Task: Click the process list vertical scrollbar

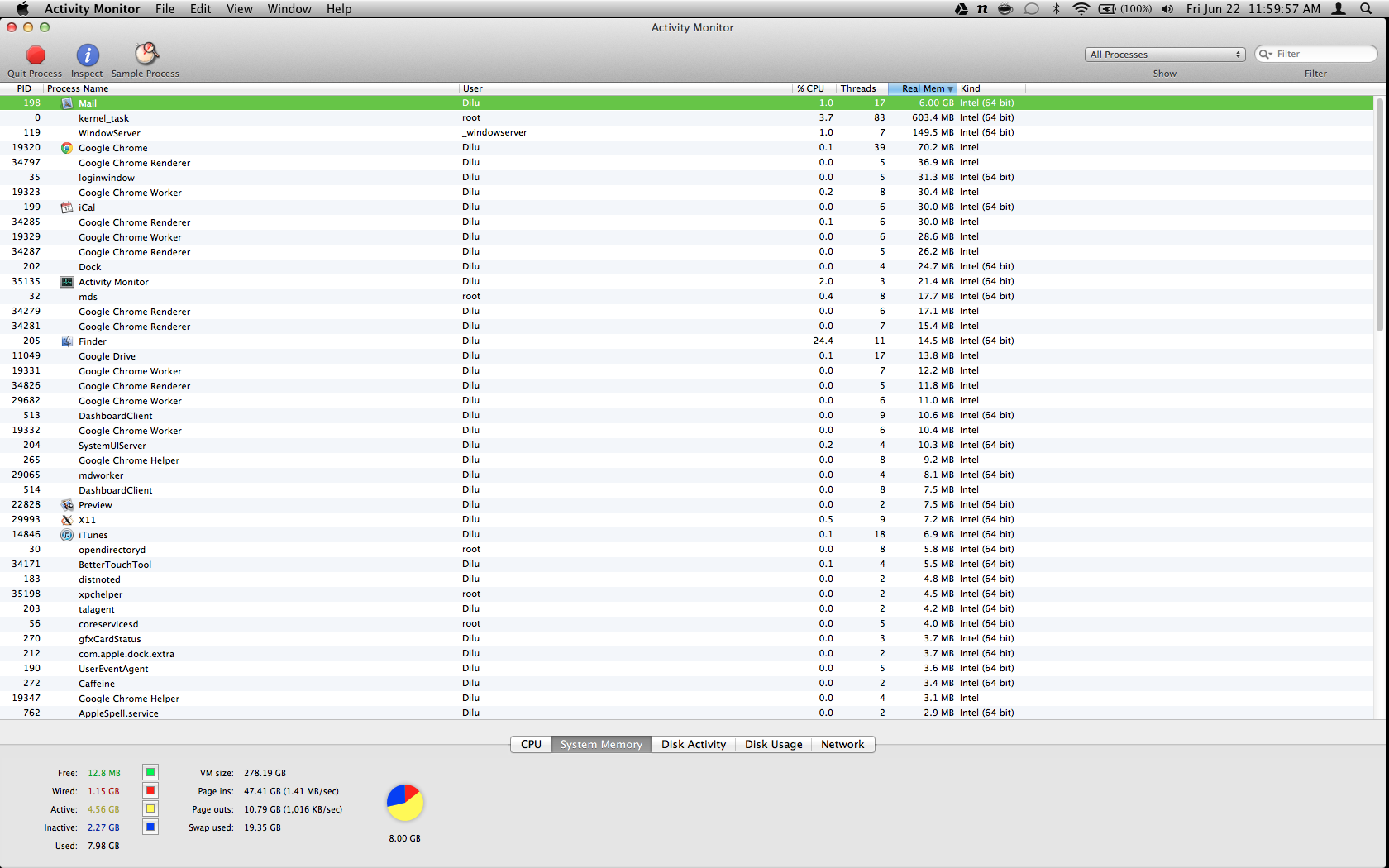Action: click(x=1379, y=215)
